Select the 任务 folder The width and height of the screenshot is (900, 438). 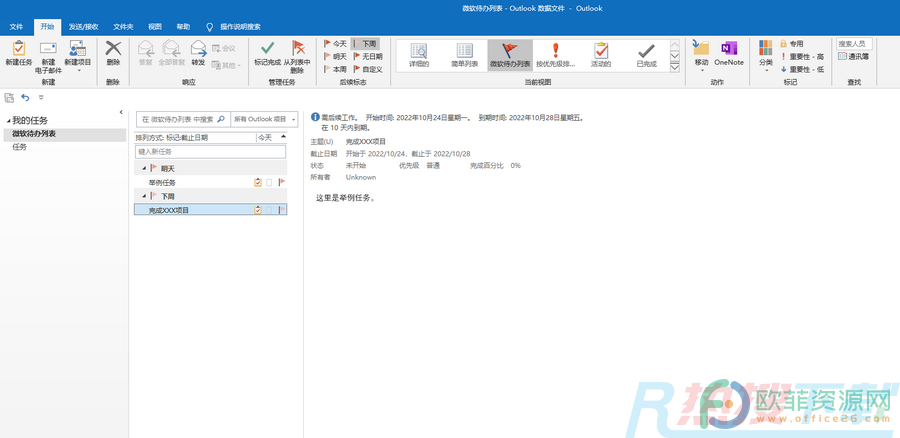pos(20,147)
